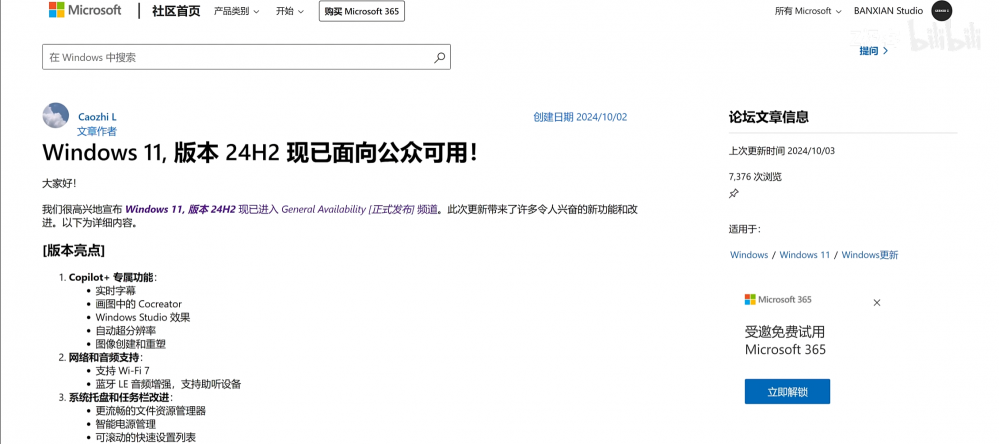Expand the 开始 dropdown menu
999x444 pixels.
[290, 11]
